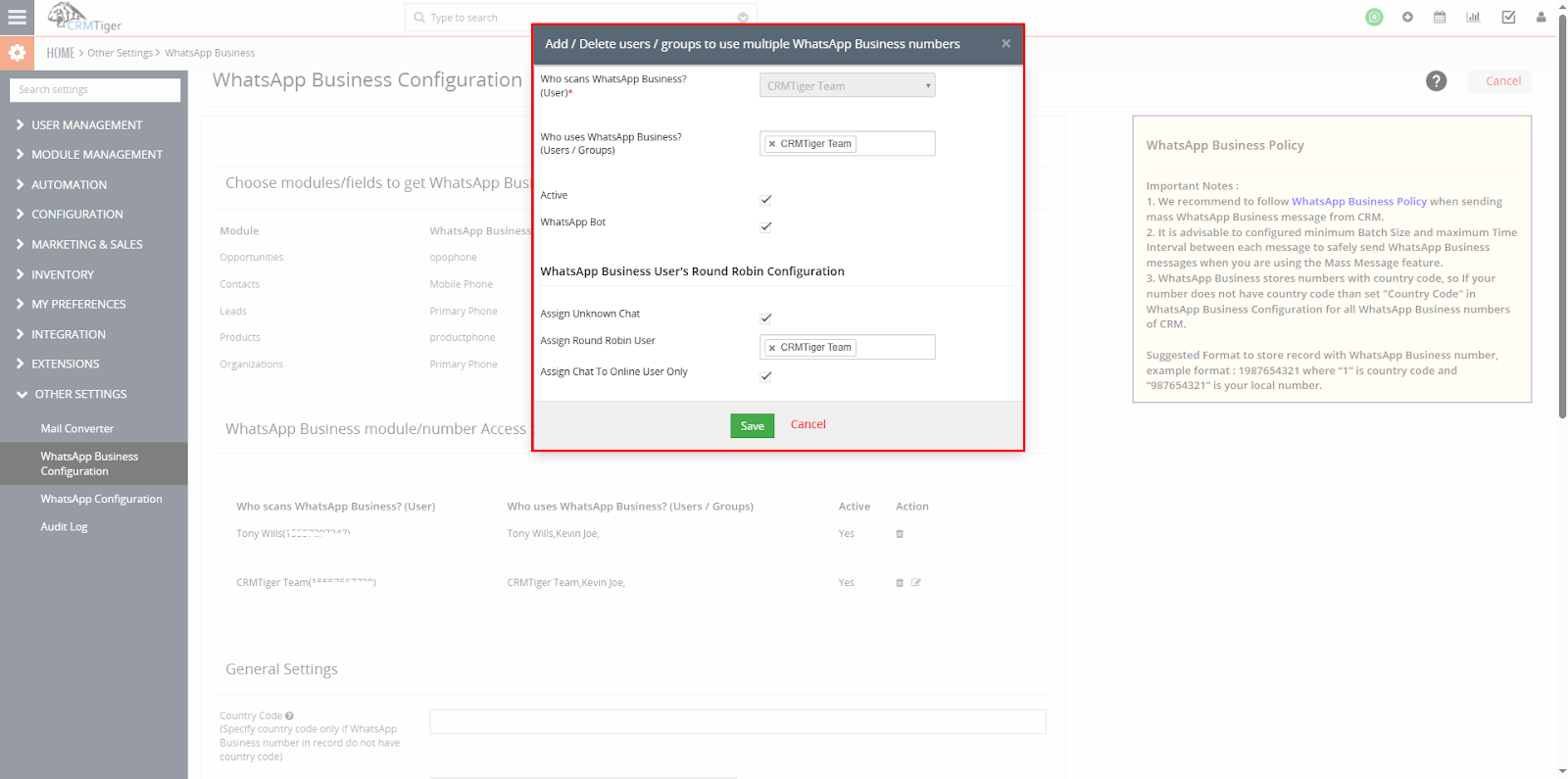
Task: Open the Who scans WhatsApp Business dropdown
Action: [847, 85]
